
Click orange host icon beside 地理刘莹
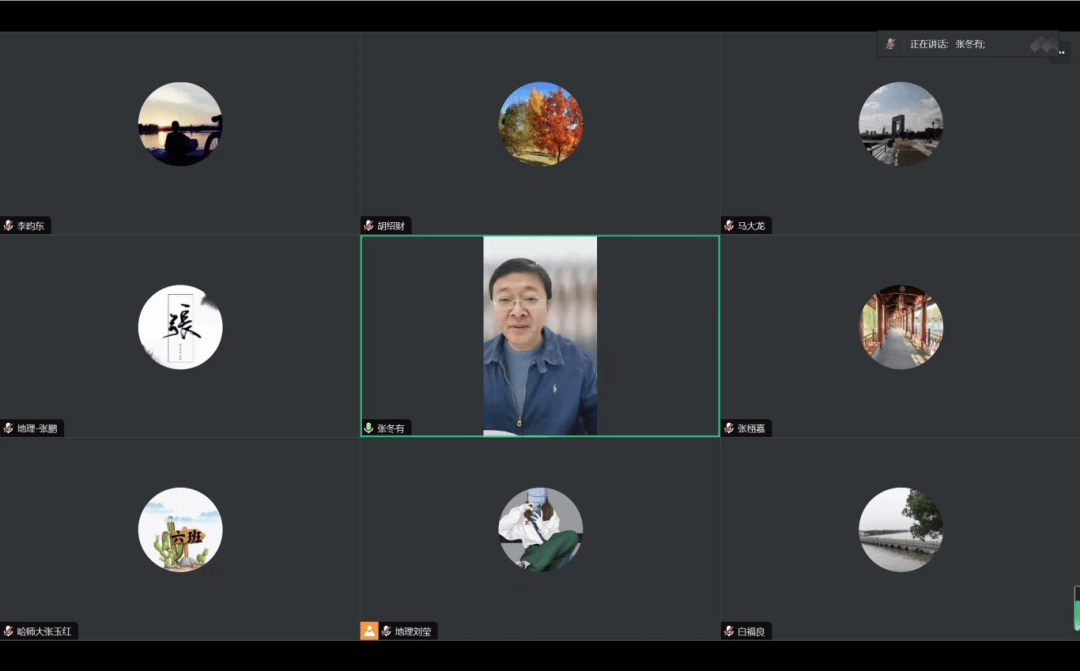point(369,631)
